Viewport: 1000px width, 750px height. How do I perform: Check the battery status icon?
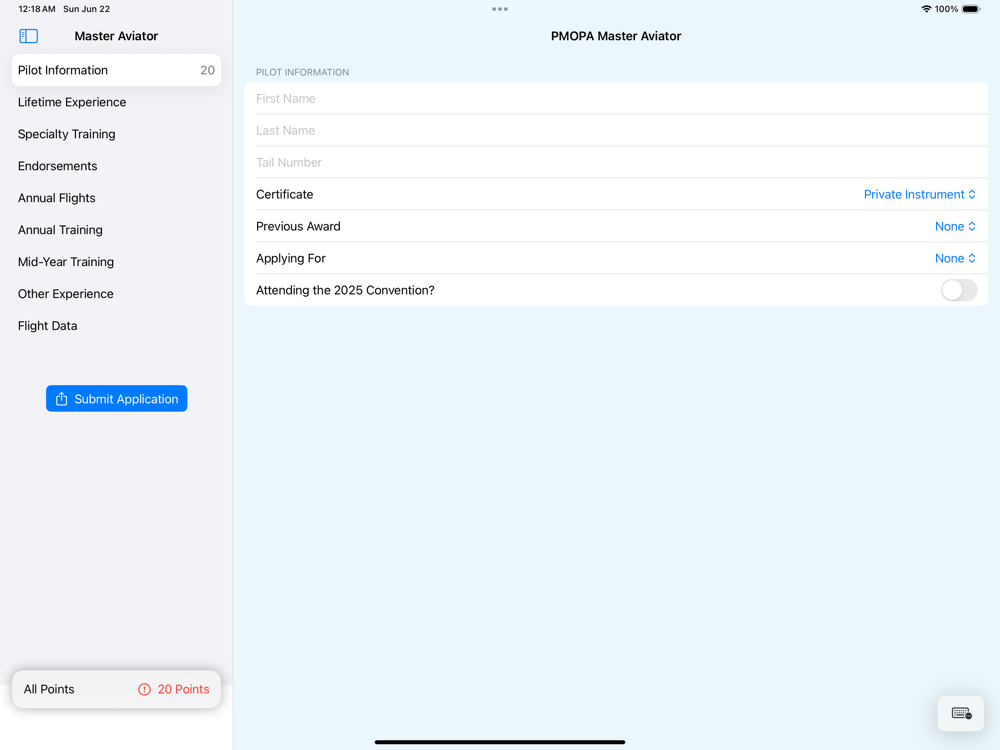point(971,9)
